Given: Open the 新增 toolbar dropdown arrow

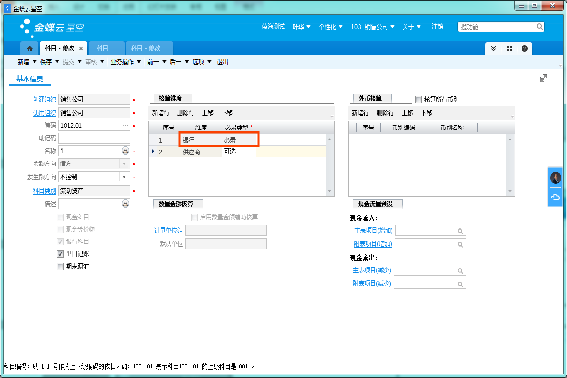Looking at the screenshot, I should coord(35,62).
